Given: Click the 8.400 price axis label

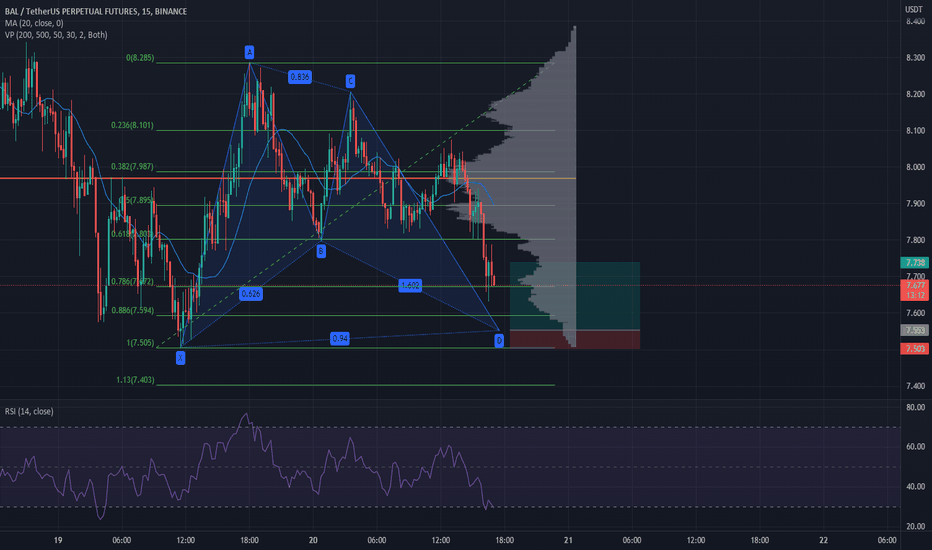Looking at the screenshot, I should click(915, 21).
